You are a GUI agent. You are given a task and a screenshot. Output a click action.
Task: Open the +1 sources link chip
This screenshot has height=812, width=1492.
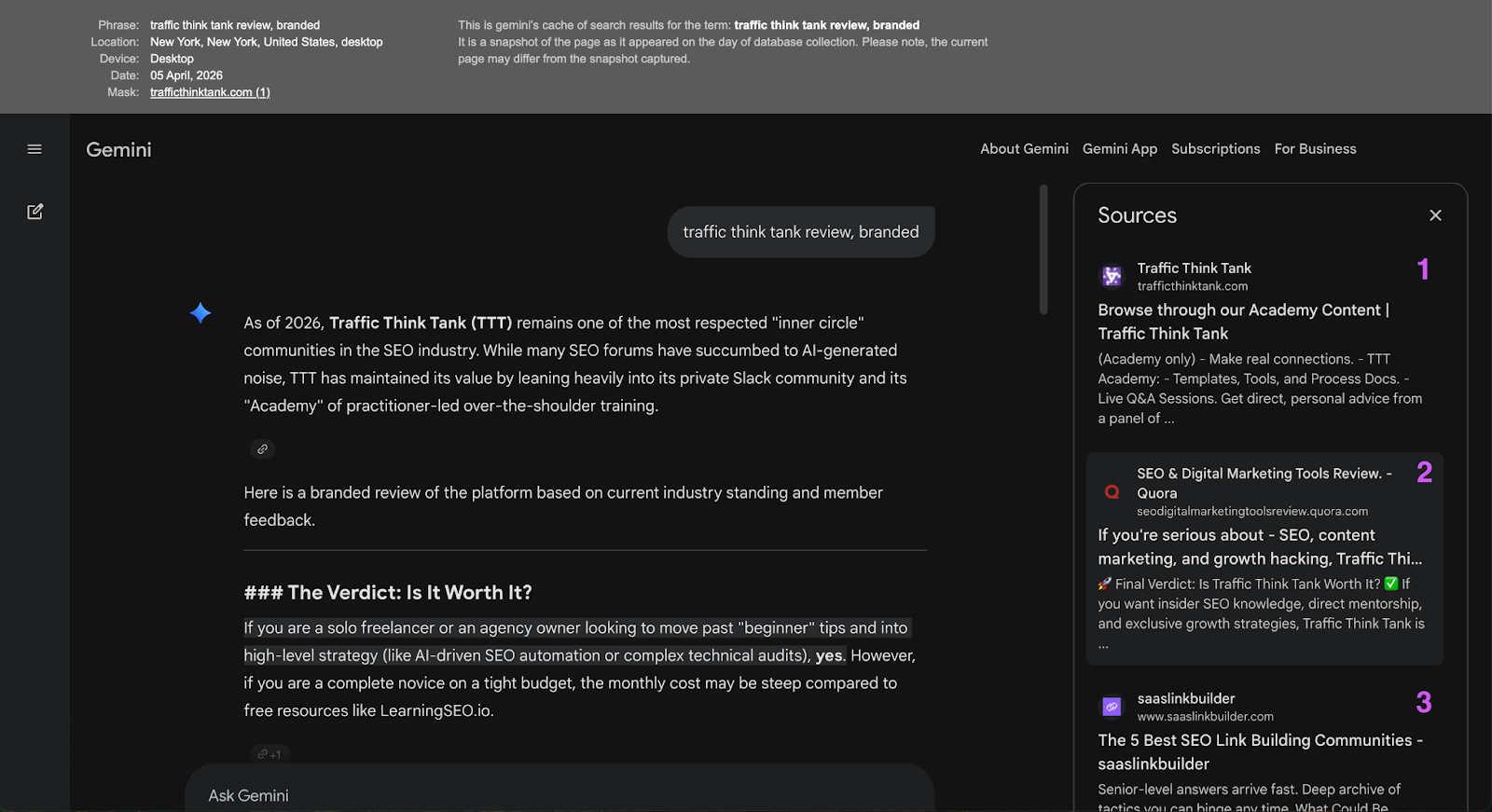[269, 753]
